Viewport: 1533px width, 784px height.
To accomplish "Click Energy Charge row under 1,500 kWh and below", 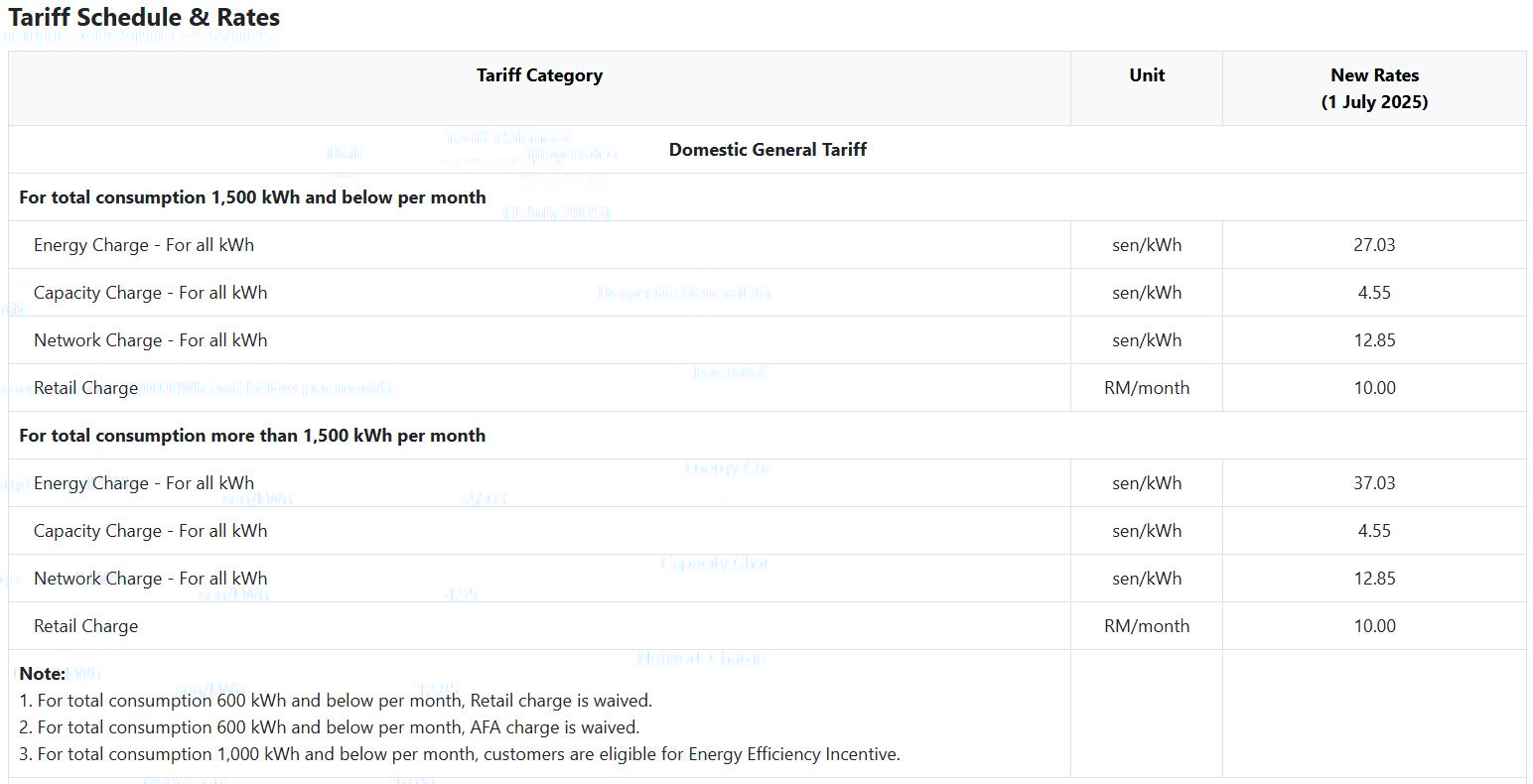I will pos(144,245).
